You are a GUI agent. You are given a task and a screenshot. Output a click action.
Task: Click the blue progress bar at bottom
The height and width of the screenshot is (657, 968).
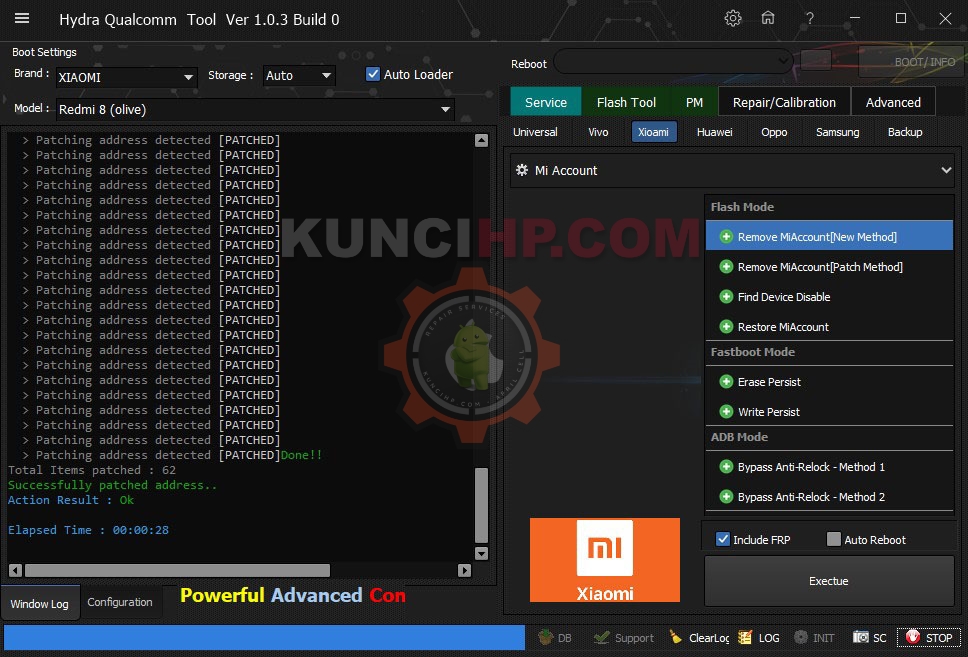[264, 637]
